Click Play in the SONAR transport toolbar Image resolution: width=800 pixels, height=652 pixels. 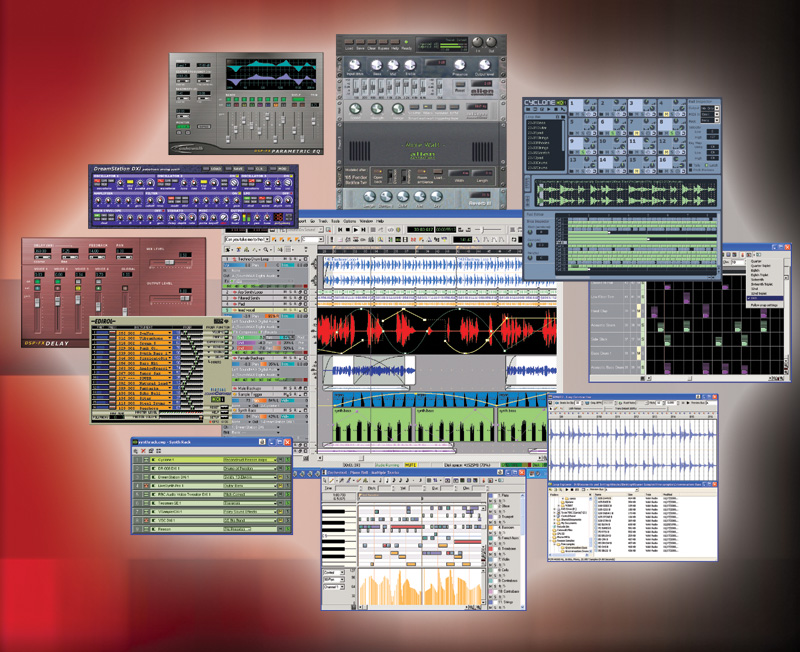coord(356,230)
